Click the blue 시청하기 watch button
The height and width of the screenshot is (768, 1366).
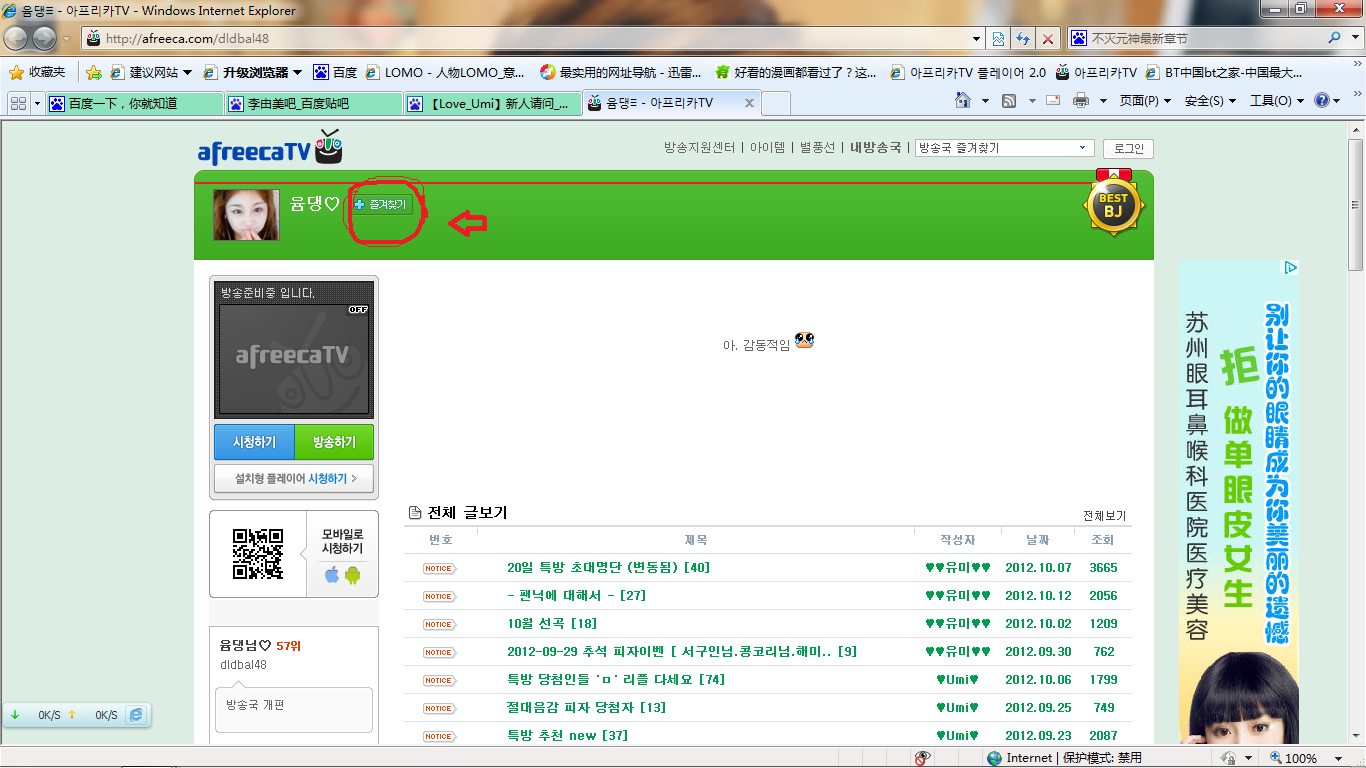[x=254, y=442]
